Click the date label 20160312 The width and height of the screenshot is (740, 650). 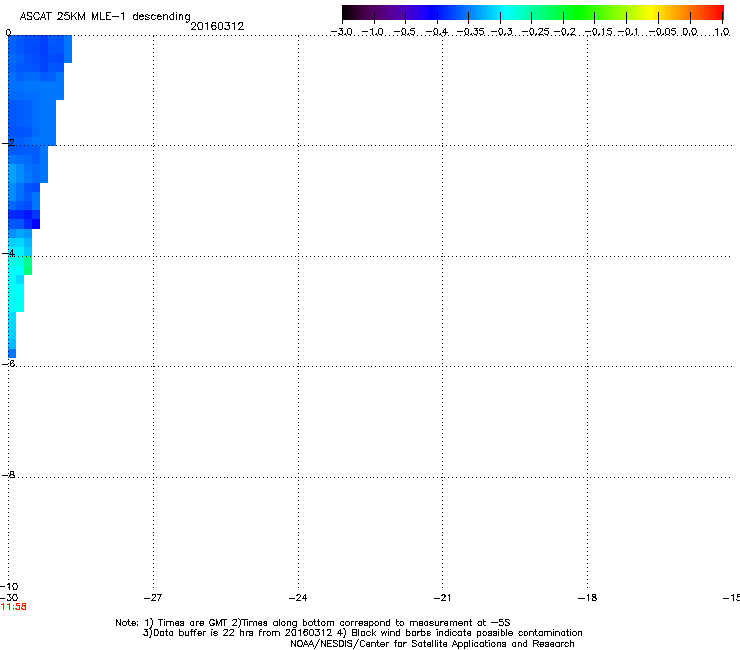click(217, 26)
